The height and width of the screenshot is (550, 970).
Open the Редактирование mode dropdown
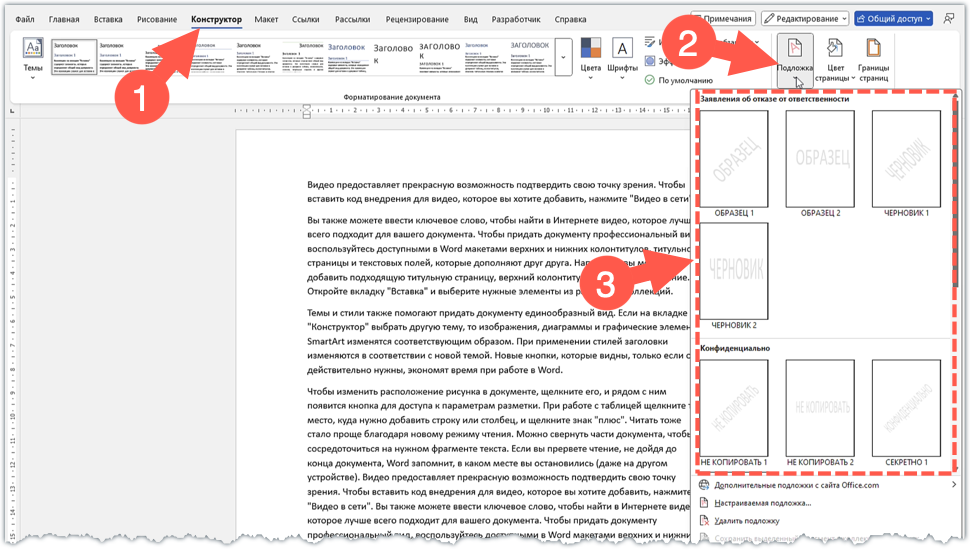805,19
